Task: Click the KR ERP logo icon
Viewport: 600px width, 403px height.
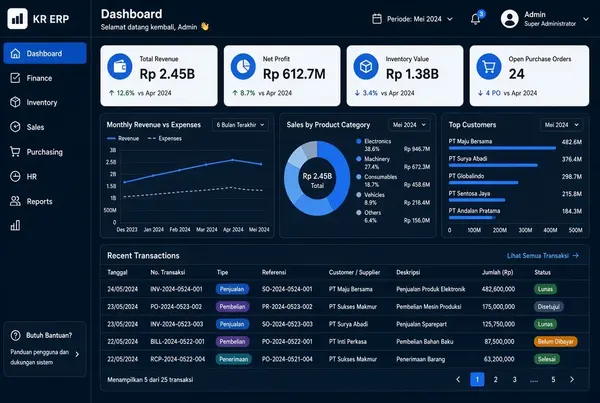Action: [x=17, y=19]
